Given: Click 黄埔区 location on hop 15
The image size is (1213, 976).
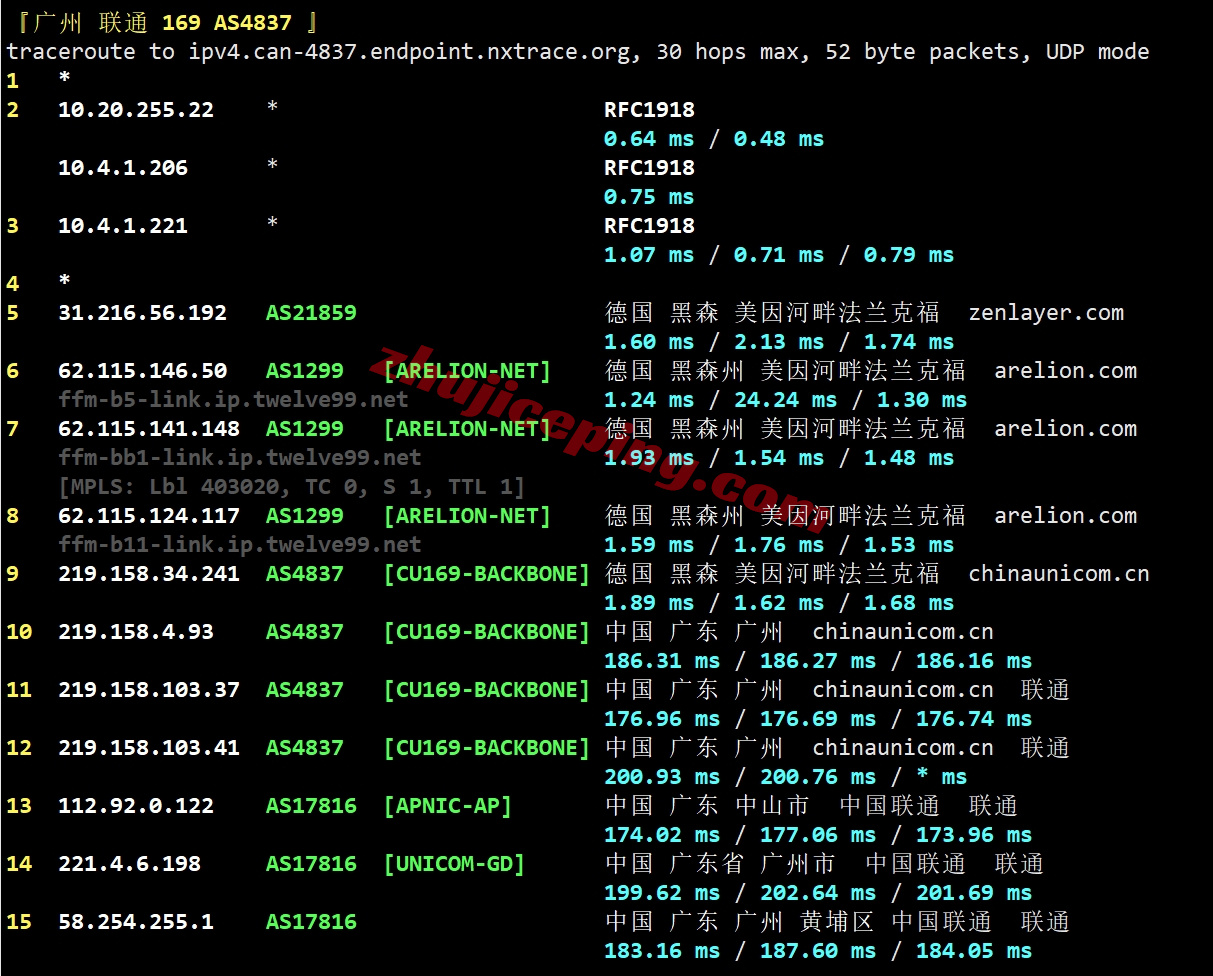Looking at the screenshot, I should pyautogui.click(x=837, y=922).
